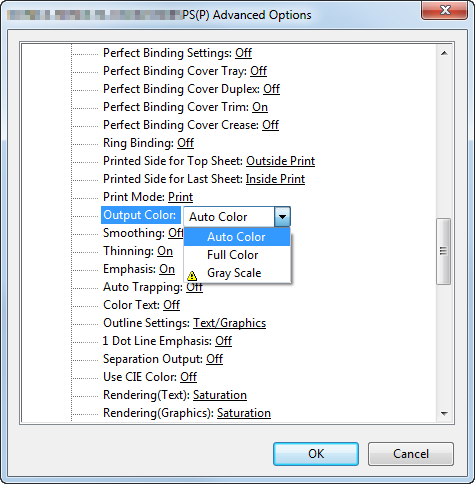Change Rendering(Text) Saturation setting
This screenshot has width=475, height=484.
[x=220, y=395]
